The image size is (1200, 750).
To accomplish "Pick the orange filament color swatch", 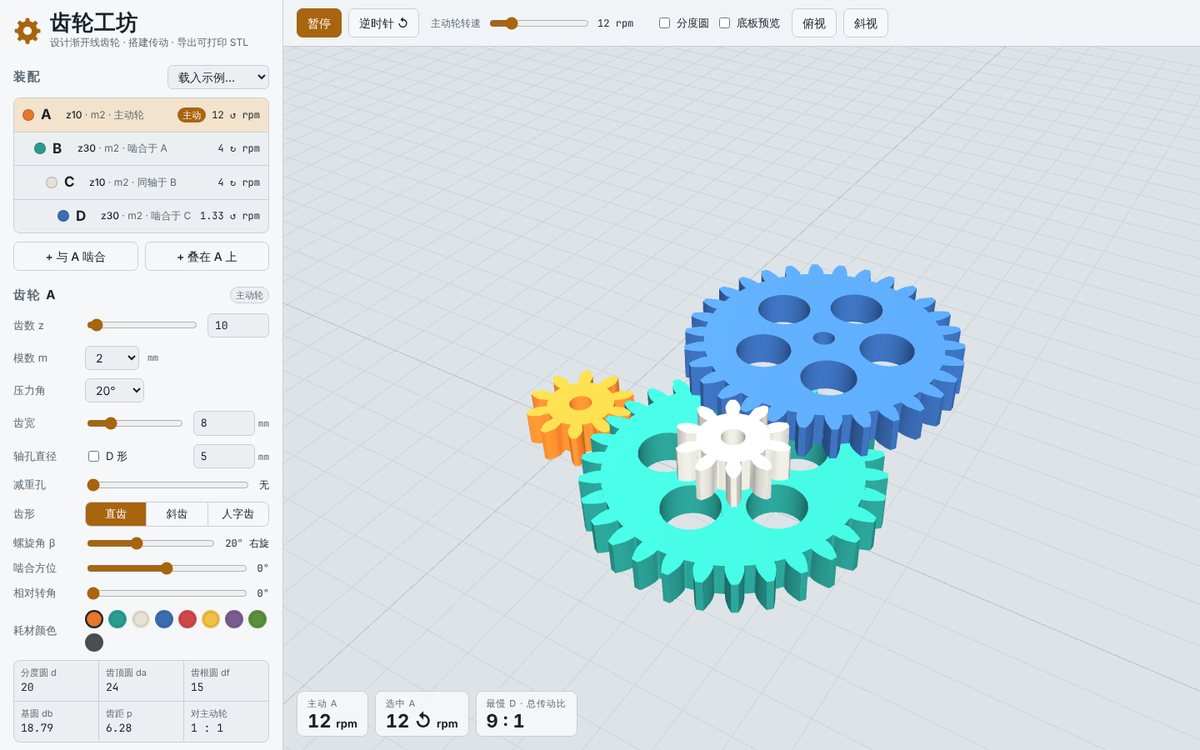I will pyautogui.click(x=94, y=619).
